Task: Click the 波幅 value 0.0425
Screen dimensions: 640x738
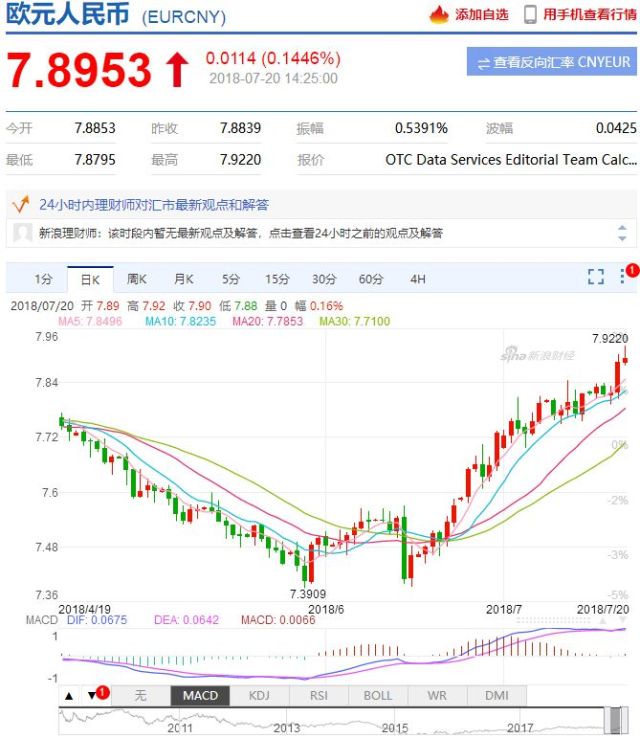Action: coord(616,128)
